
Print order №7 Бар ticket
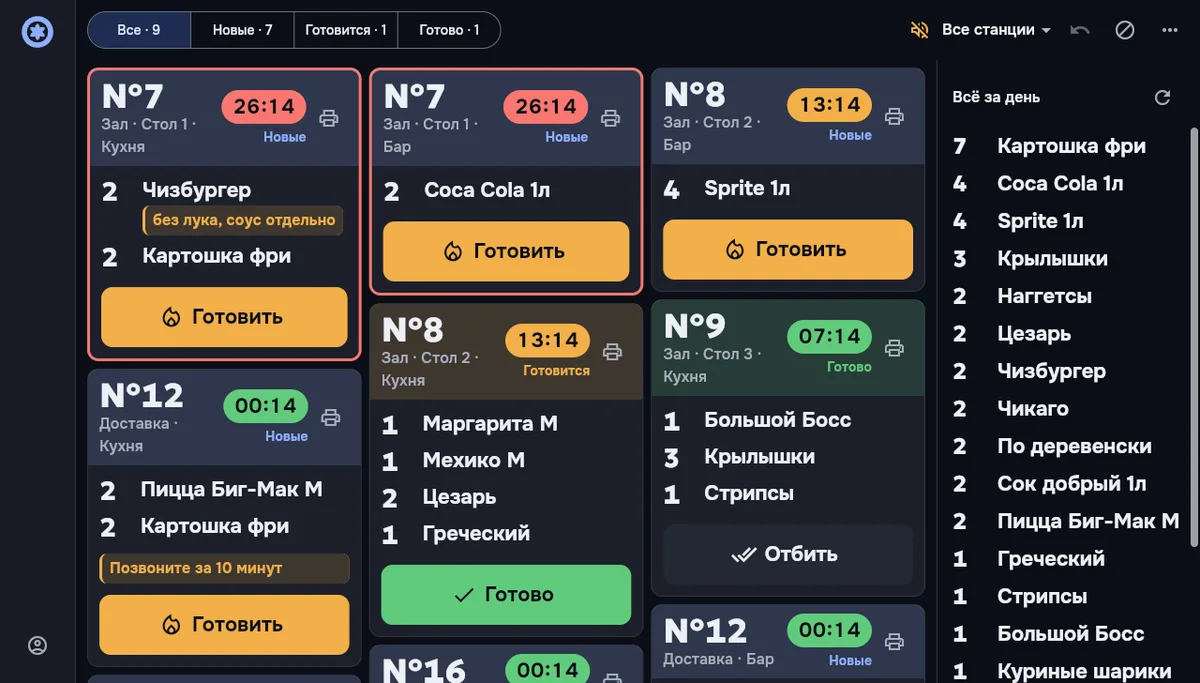tap(611, 118)
